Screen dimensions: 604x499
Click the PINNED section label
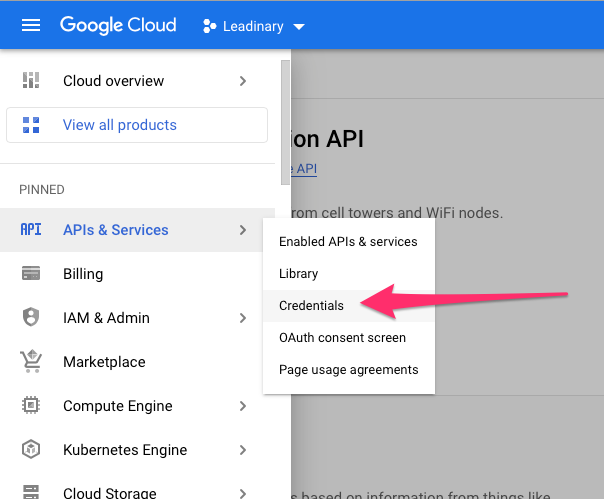(42, 190)
